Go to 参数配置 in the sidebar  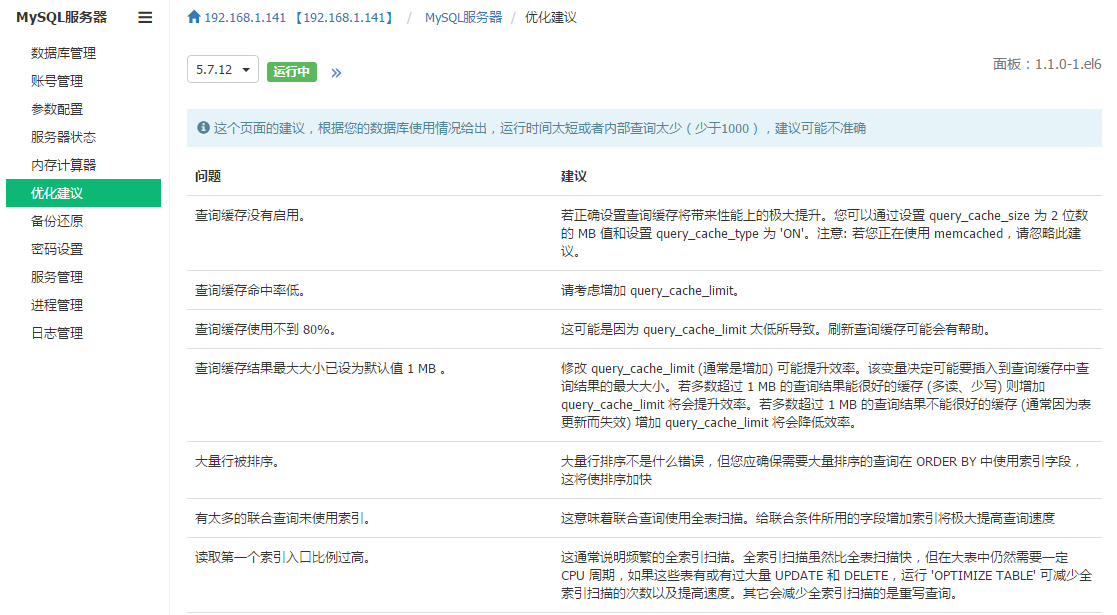point(57,109)
